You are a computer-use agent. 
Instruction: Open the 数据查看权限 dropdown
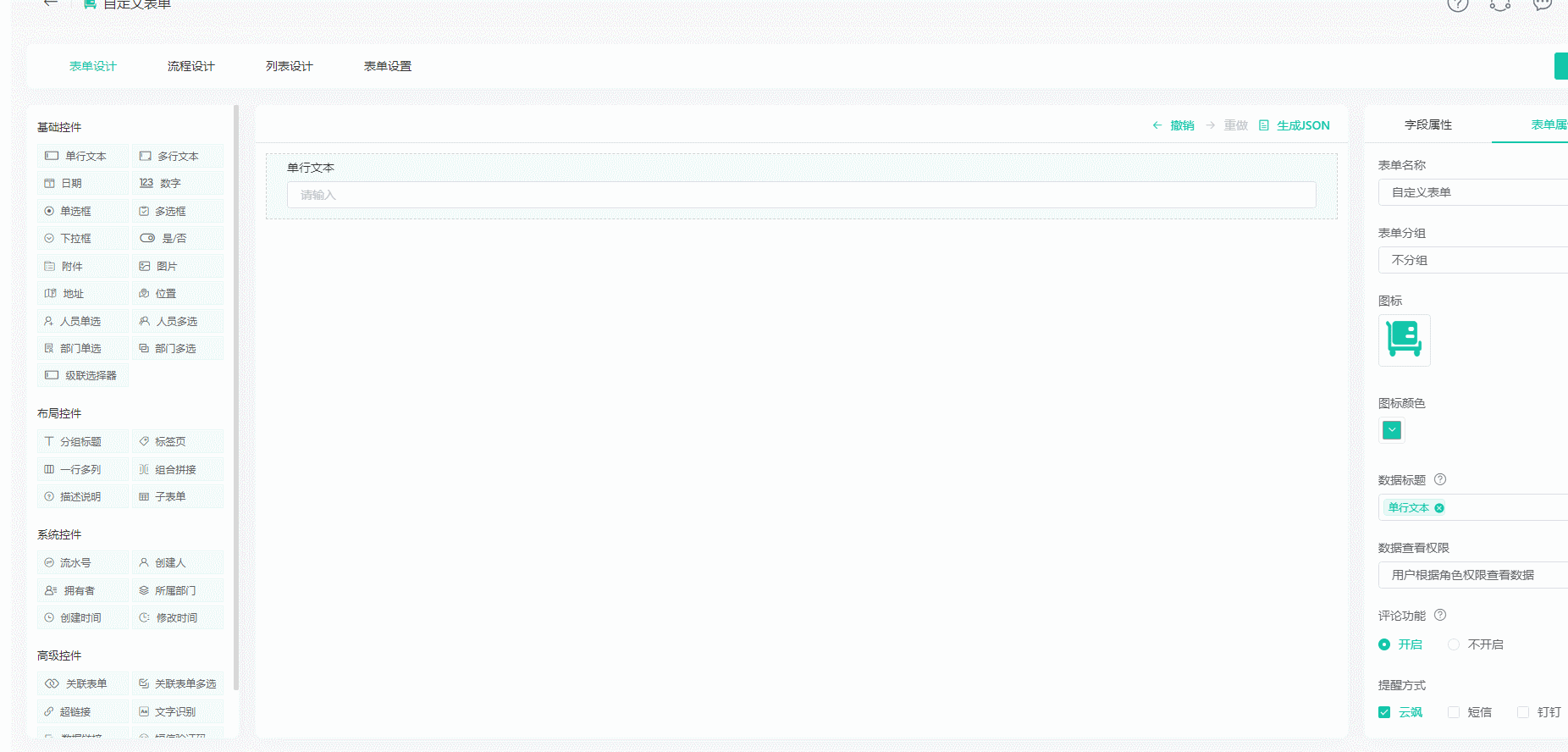[x=1473, y=575]
